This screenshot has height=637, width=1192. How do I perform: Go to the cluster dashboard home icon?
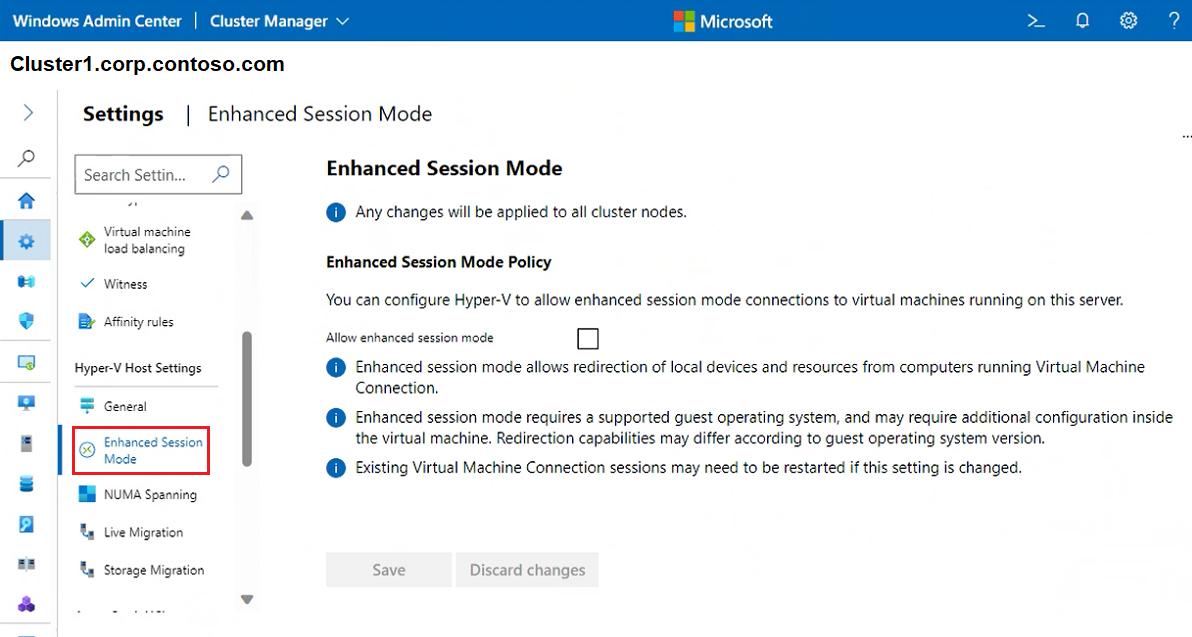pos(26,196)
